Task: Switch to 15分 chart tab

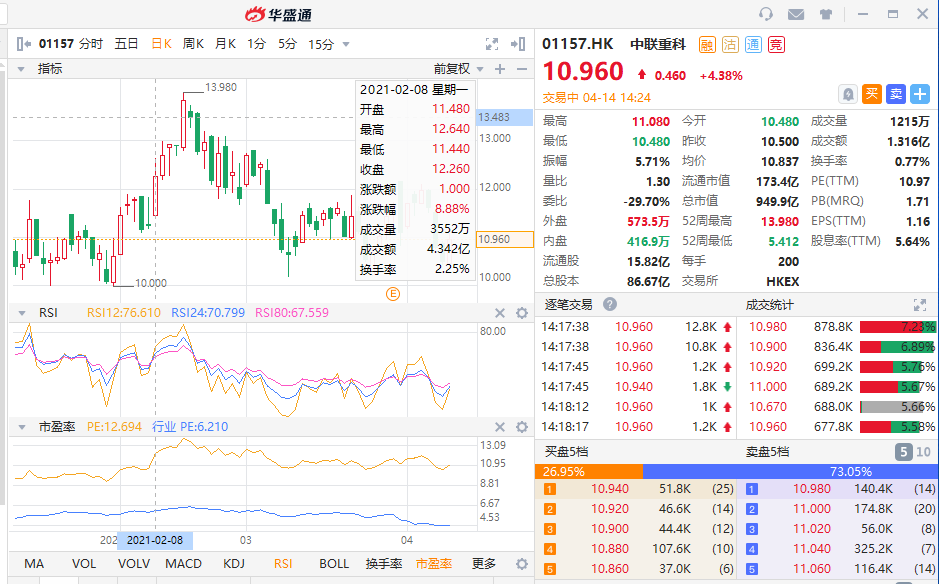Action: point(321,44)
